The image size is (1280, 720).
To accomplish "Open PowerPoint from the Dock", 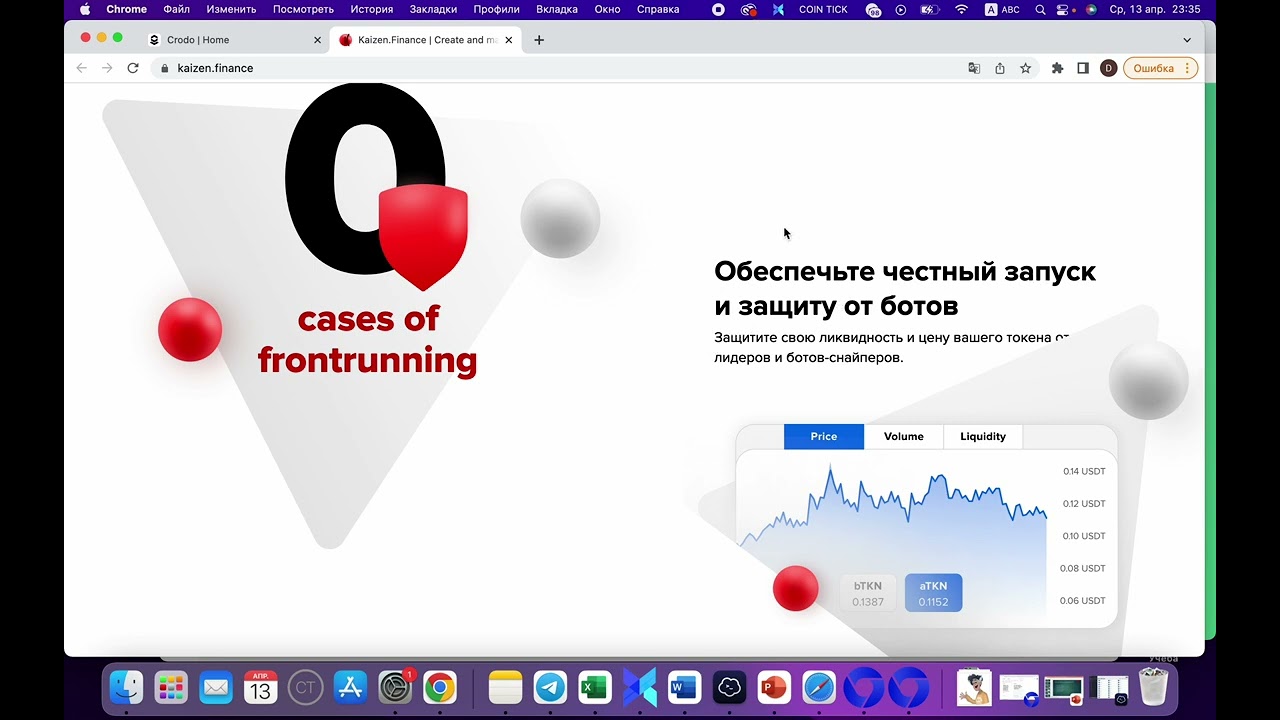I will click(x=774, y=687).
